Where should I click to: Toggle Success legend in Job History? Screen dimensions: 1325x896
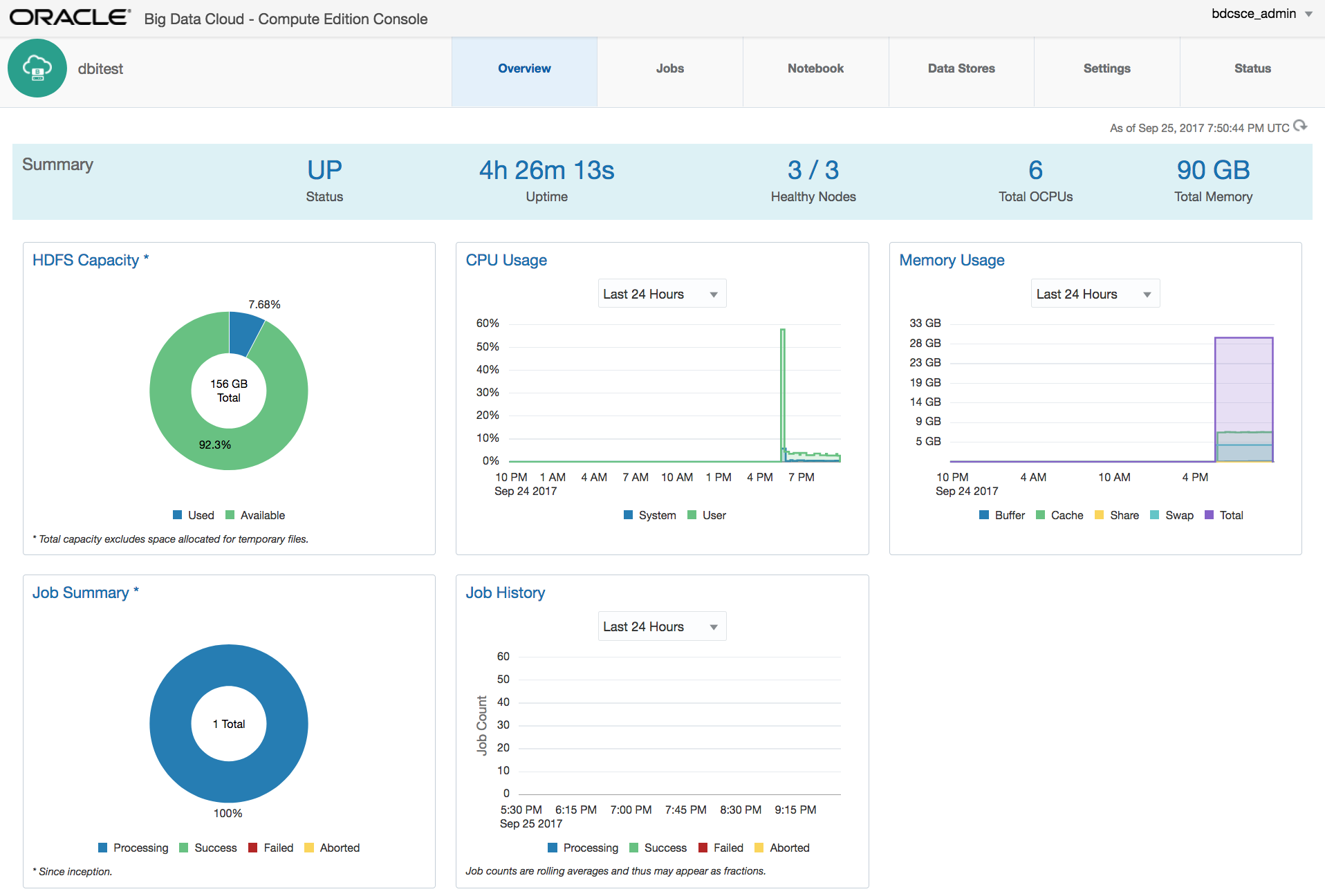click(658, 848)
